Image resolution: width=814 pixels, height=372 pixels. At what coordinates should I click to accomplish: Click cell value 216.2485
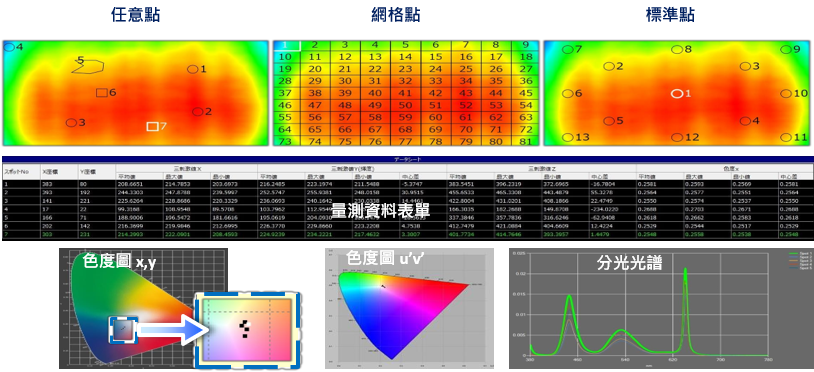(273, 184)
